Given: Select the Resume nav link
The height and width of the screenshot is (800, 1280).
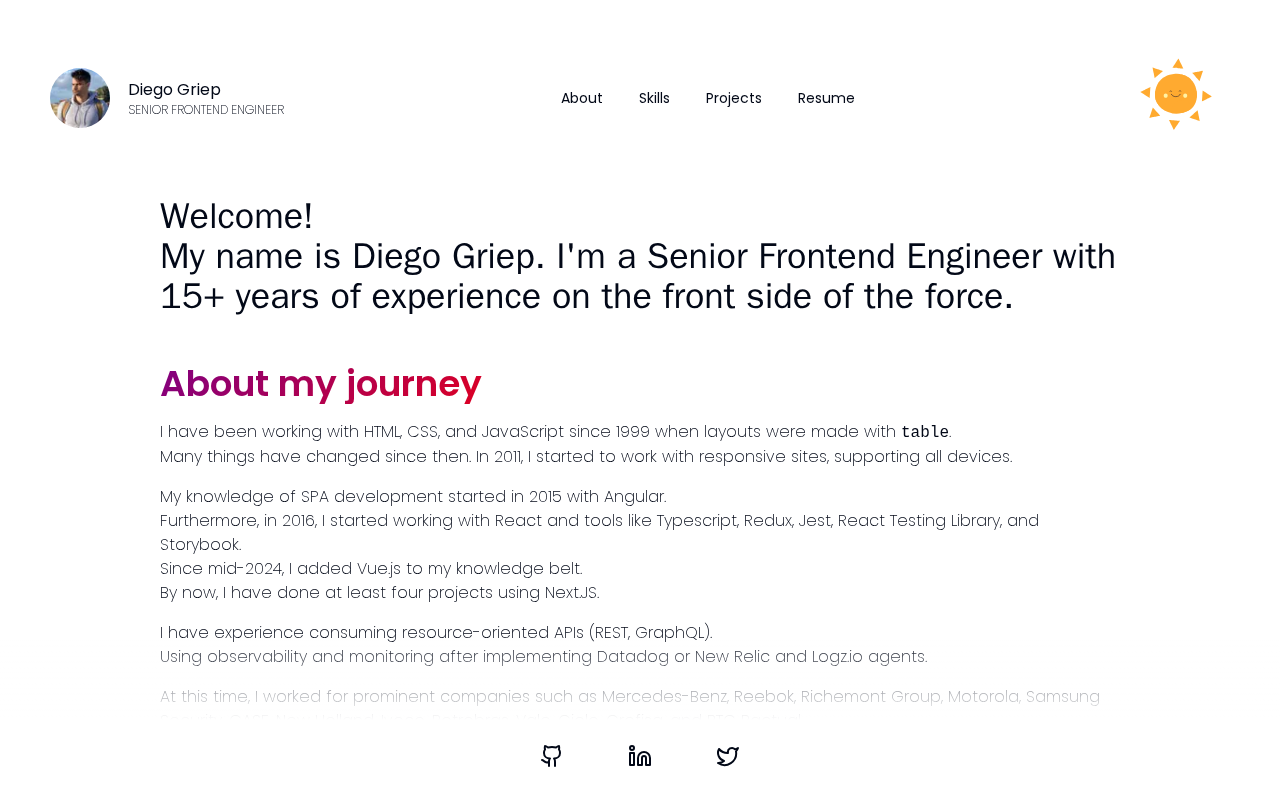Looking at the screenshot, I should click(x=826, y=98).
